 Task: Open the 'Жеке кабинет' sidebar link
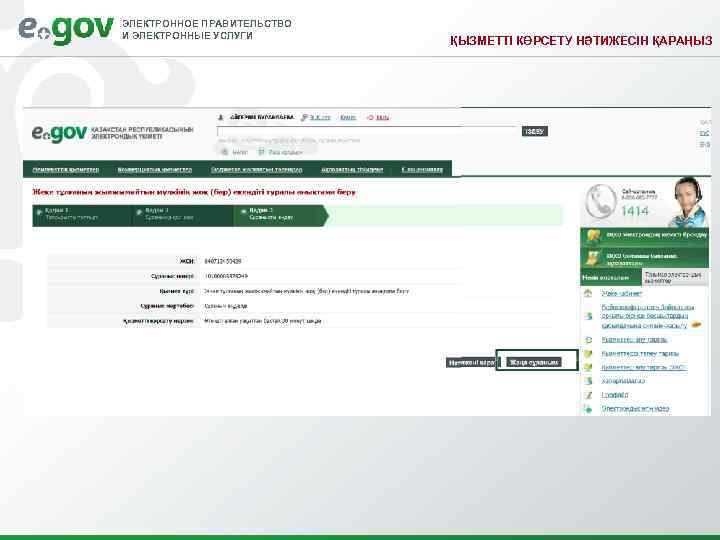pos(622,293)
